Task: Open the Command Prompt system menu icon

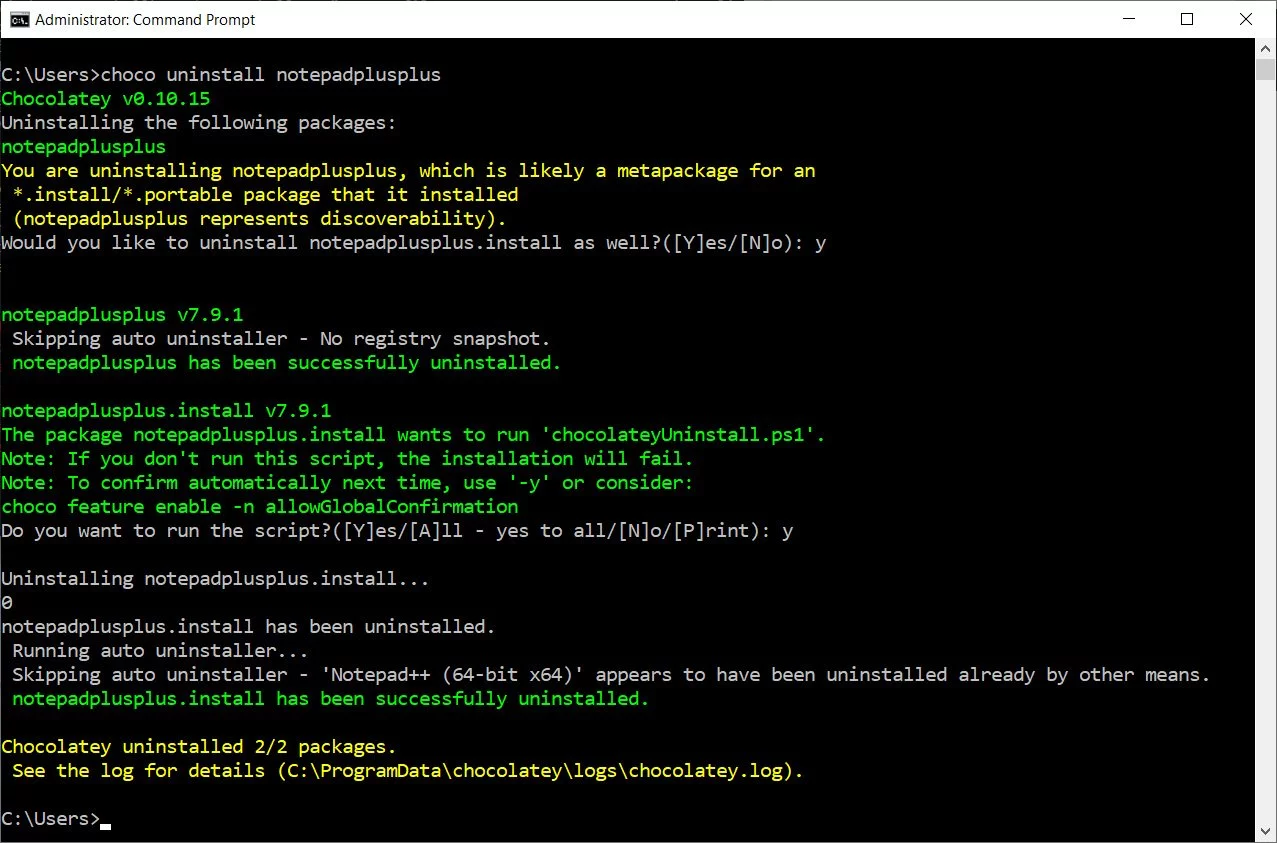Action: [19, 19]
